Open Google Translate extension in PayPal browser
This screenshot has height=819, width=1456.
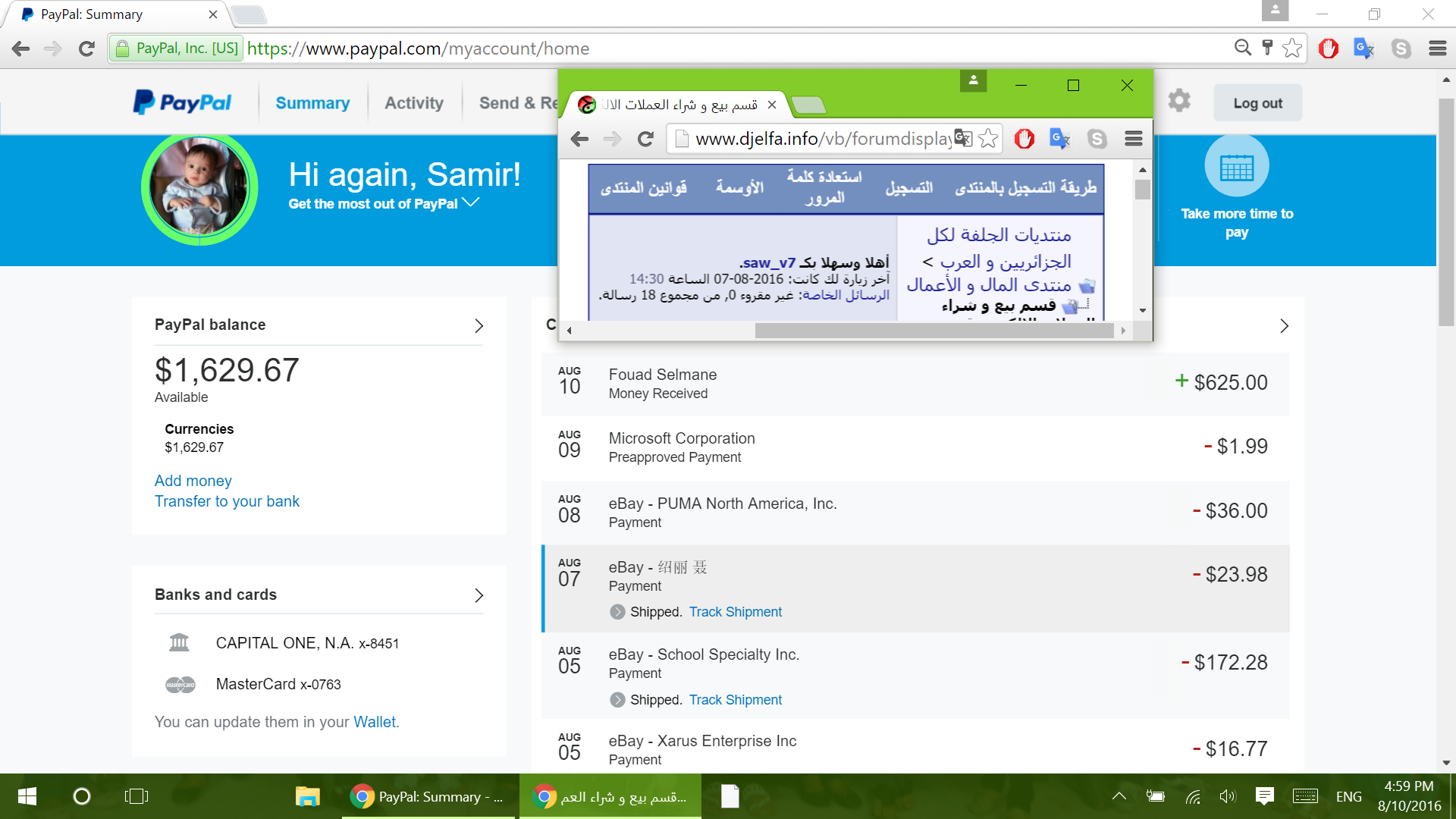coord(1363,49)
